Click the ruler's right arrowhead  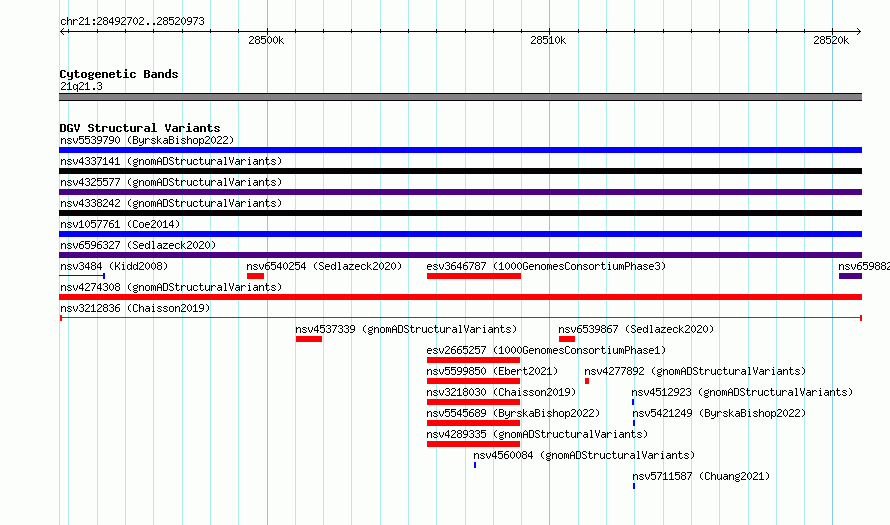[859, 32]
